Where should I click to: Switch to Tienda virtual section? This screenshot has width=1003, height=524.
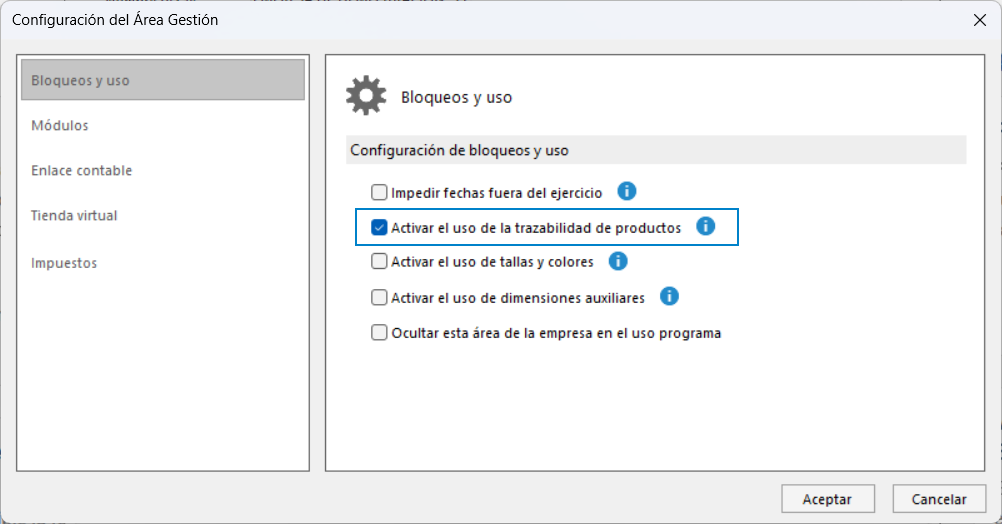(74, 216)
